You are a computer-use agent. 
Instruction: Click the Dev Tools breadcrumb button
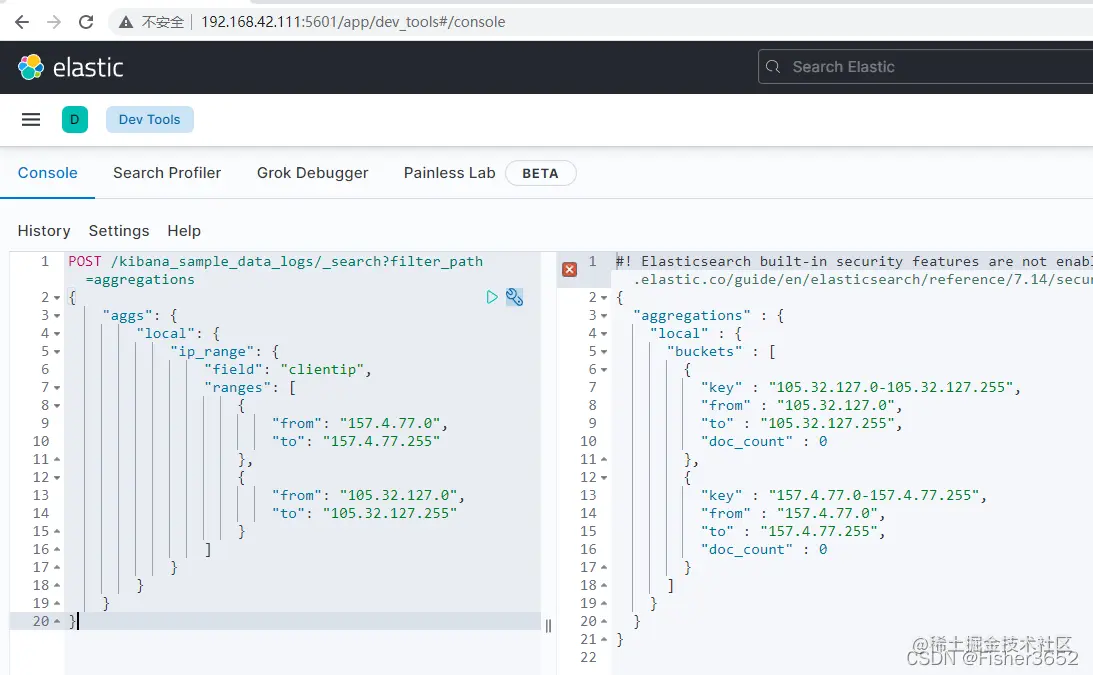[149, 119]
